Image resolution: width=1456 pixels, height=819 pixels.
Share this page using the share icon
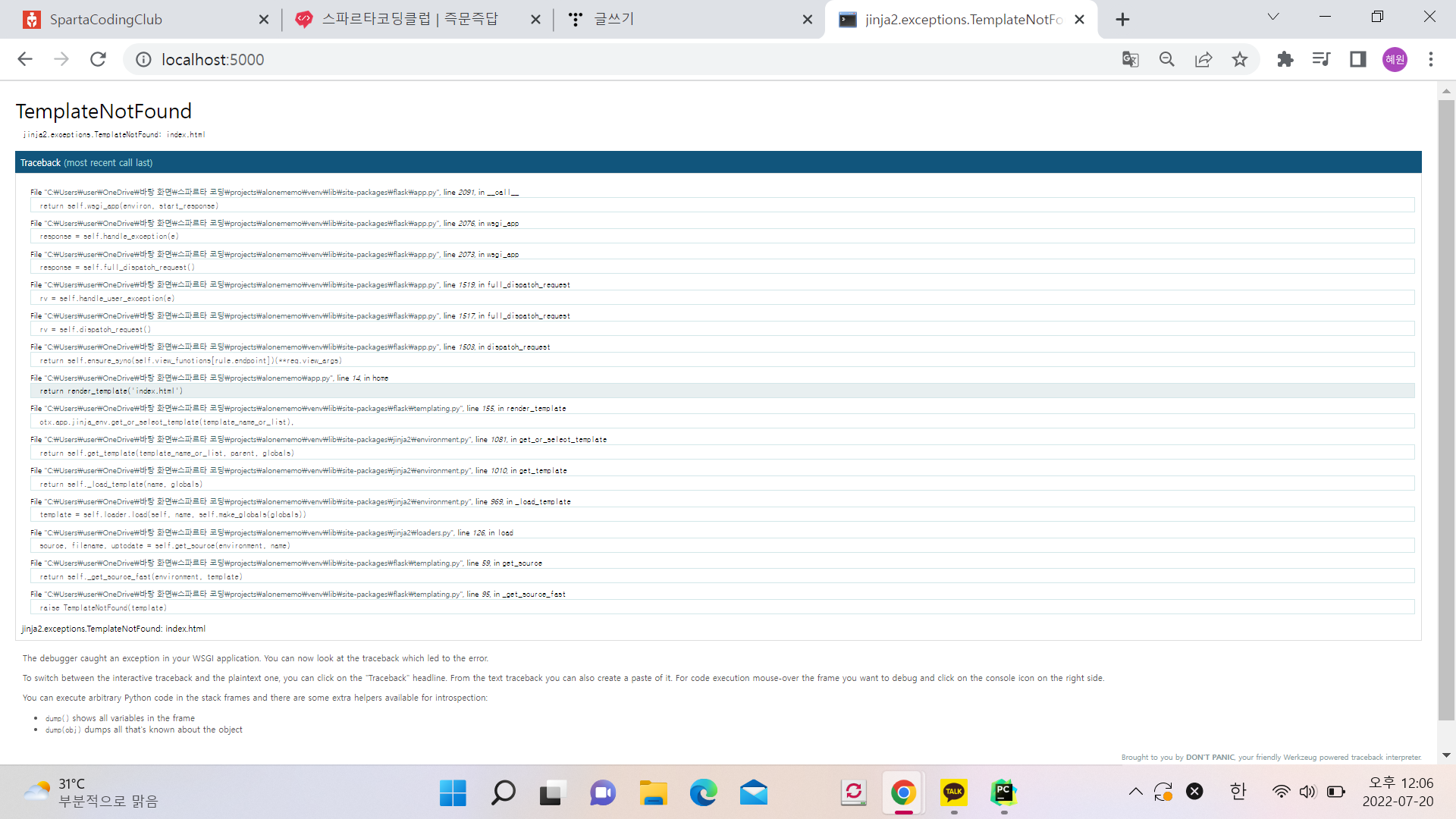1203,59
